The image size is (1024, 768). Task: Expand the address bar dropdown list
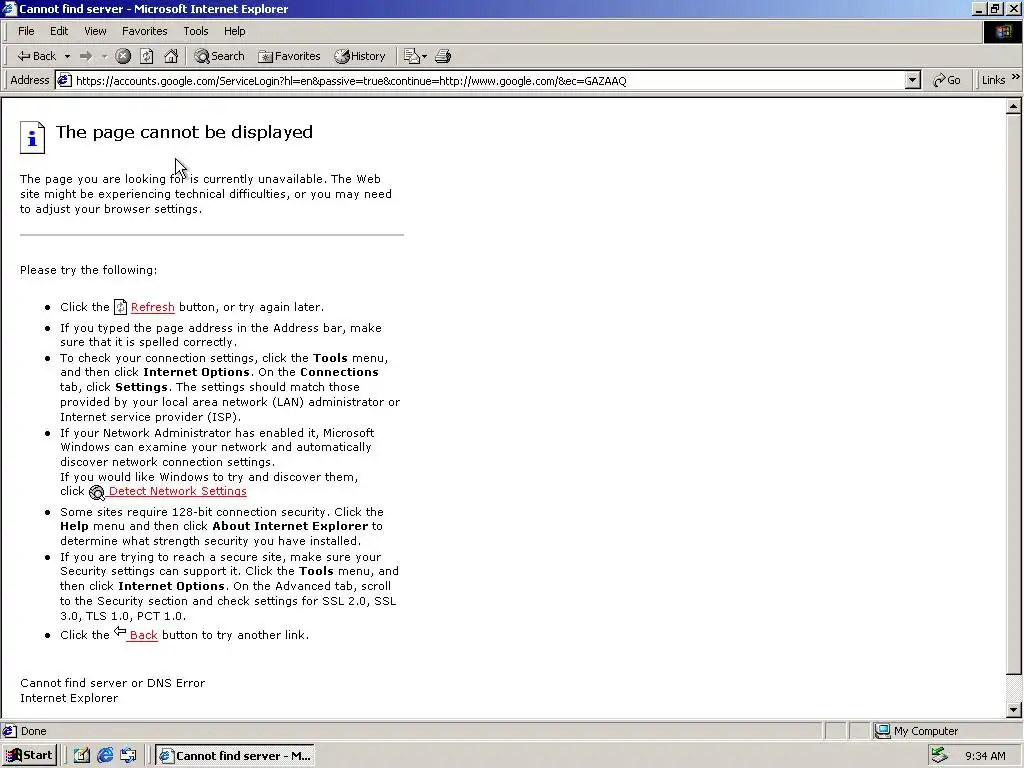click(x=913, y=80)
